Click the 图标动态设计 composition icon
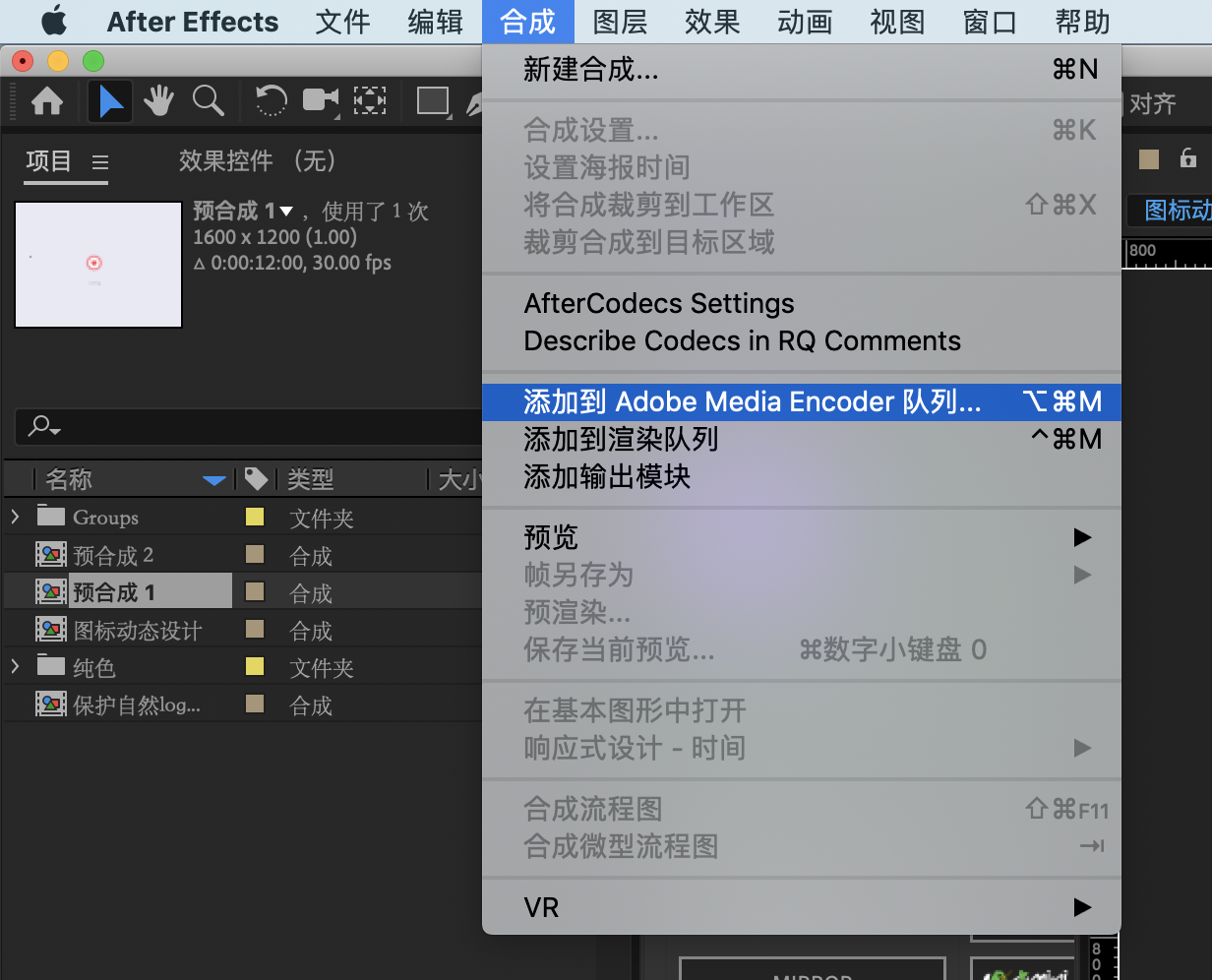The width and height of the screenshot is (1212, 980). pyautogui.click(x=51, y=631)
